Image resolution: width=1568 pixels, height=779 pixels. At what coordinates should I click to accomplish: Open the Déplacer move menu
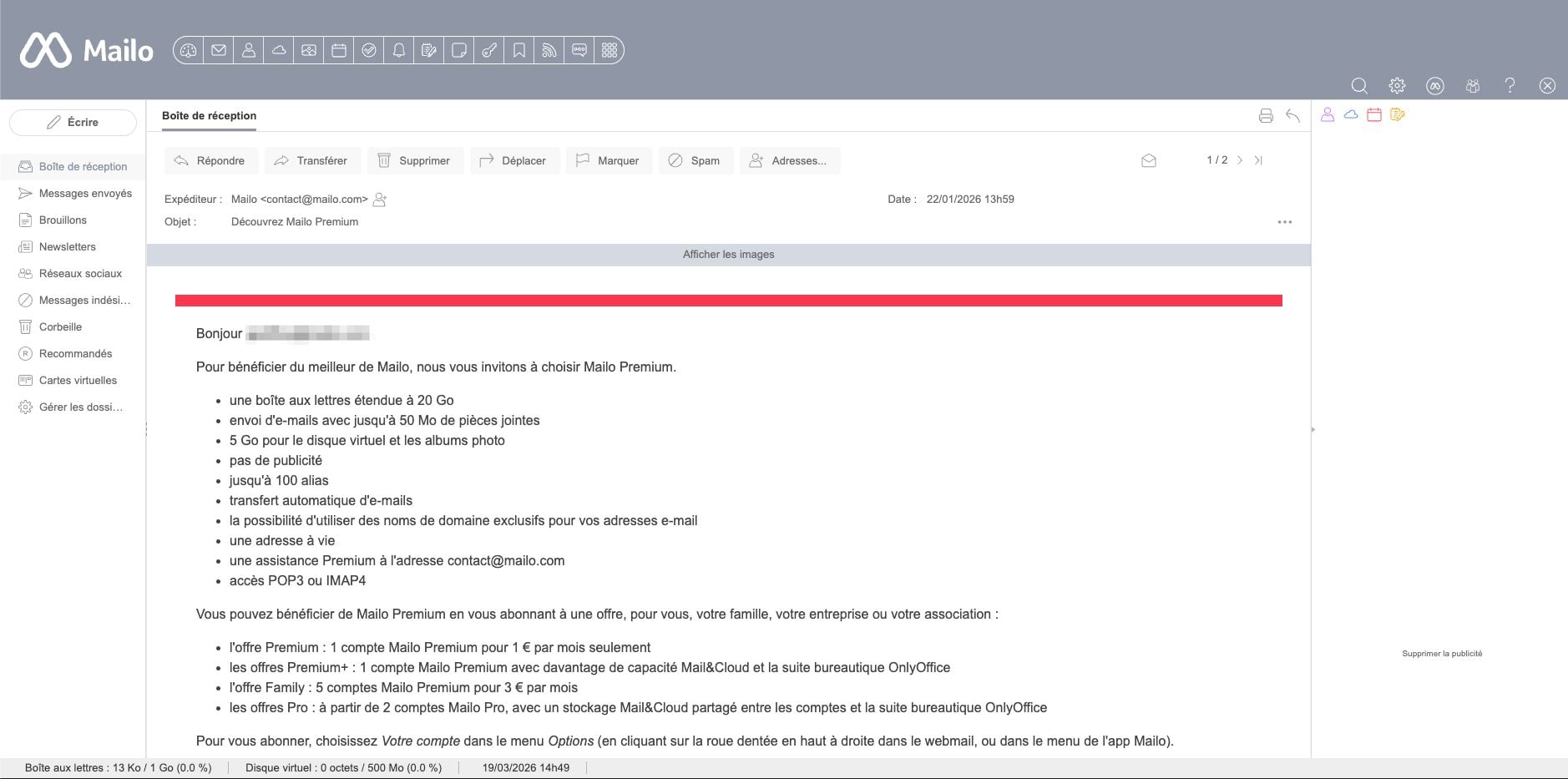pos(514,160)
